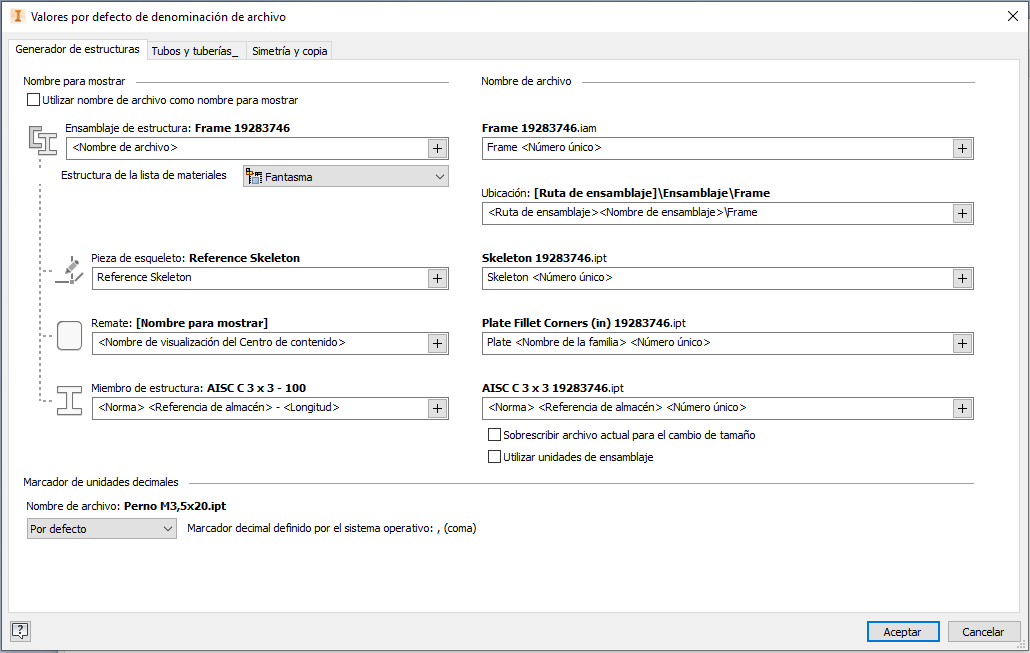The image size is (1030, 653).
Task: Click plus button next to Frame <Número único> field
Action: click(962, 148)
